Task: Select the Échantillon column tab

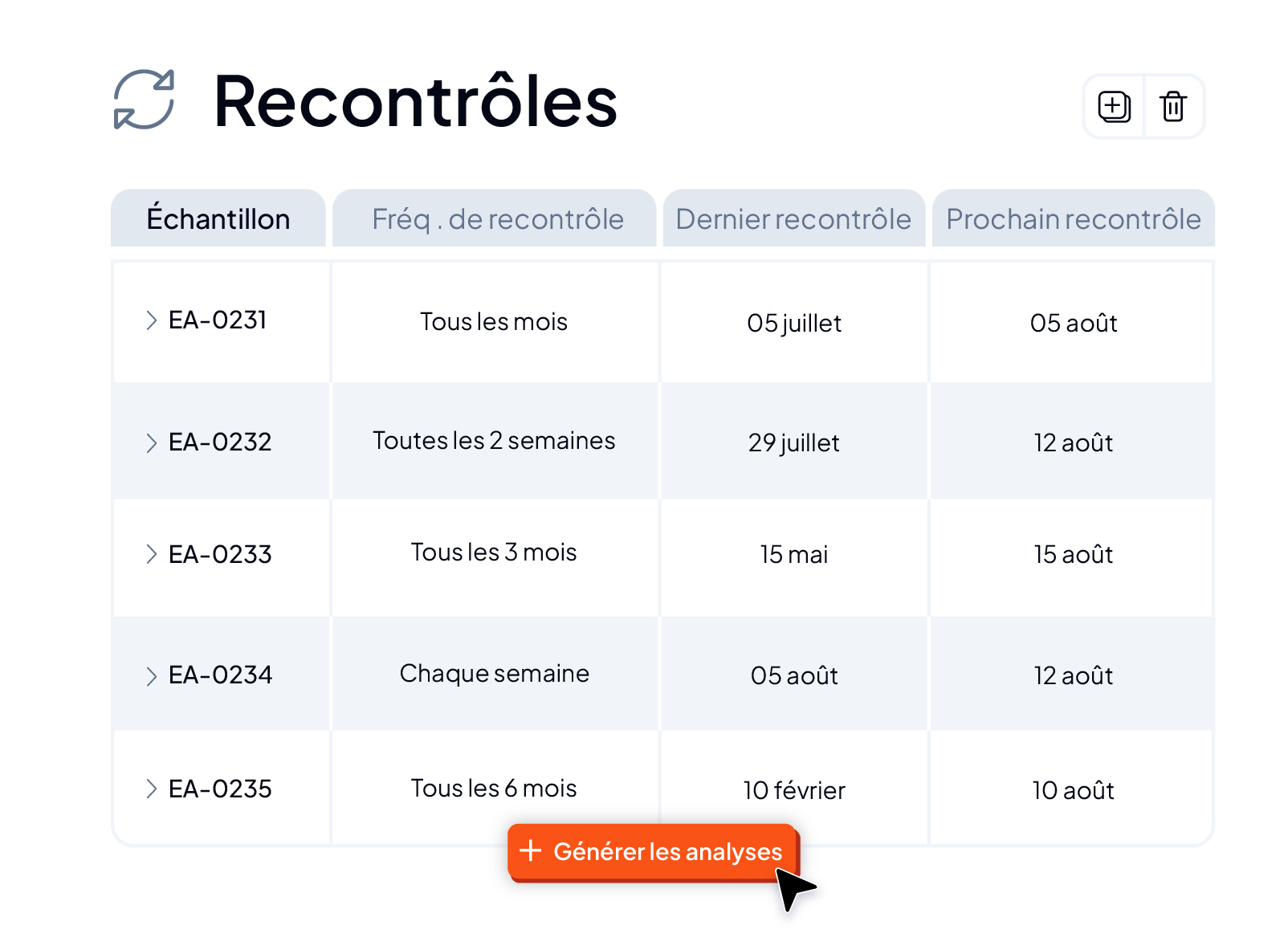Action: tap(218, 218)
